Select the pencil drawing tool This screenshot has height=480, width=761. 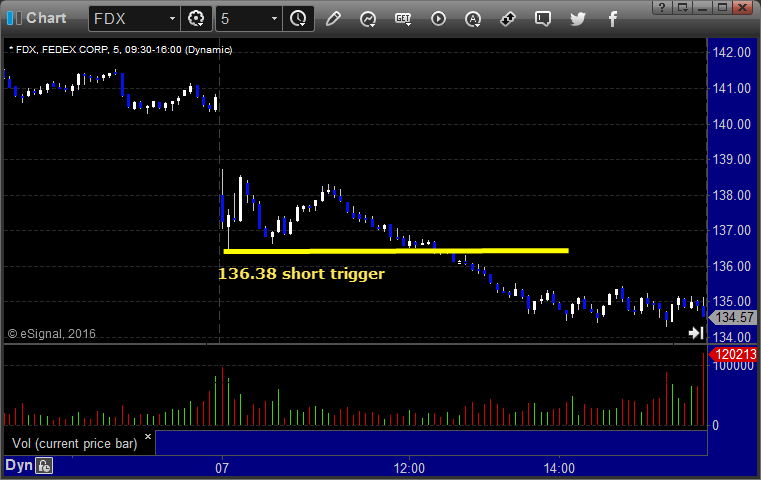[x=333, y=18]
